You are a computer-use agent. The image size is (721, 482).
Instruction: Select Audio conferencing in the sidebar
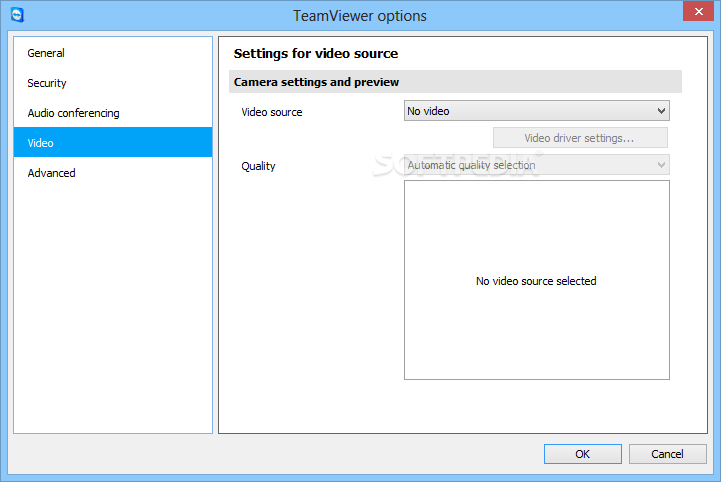[113, 113]
